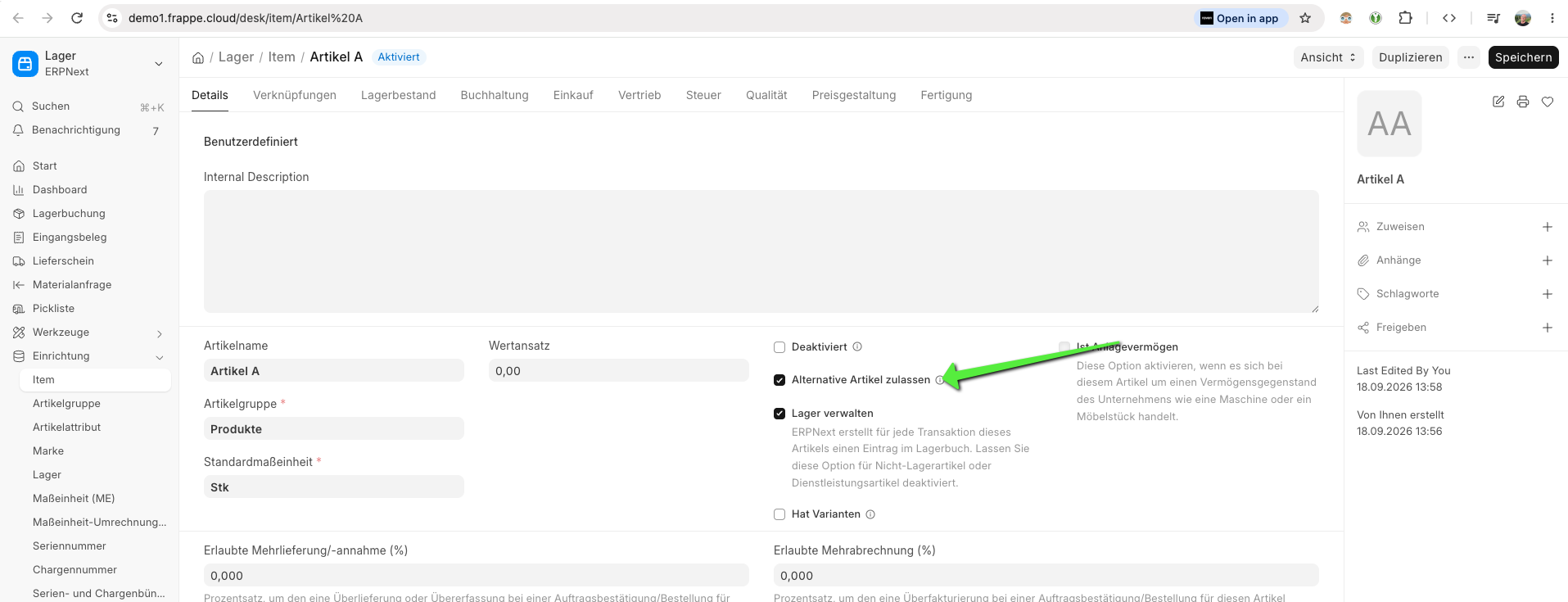Click the info icon beside Hat Varianten
Screen dimensions: 1568x602
tap(870, 514)
